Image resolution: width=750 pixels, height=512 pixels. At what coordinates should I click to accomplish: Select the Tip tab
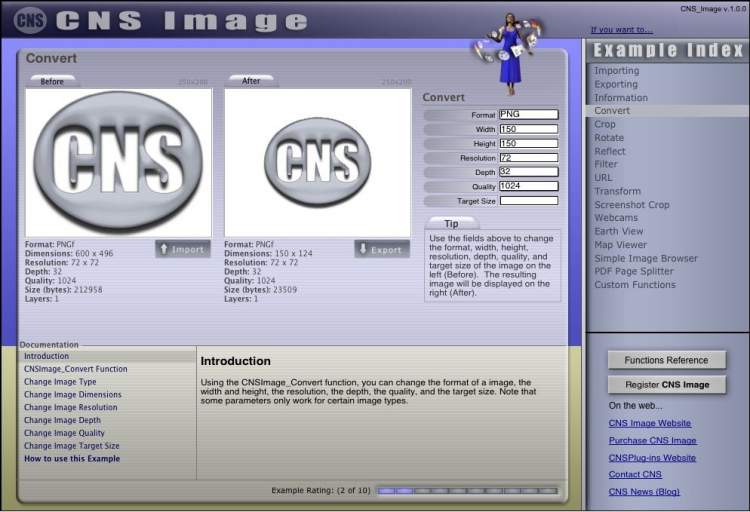(451, 223)
